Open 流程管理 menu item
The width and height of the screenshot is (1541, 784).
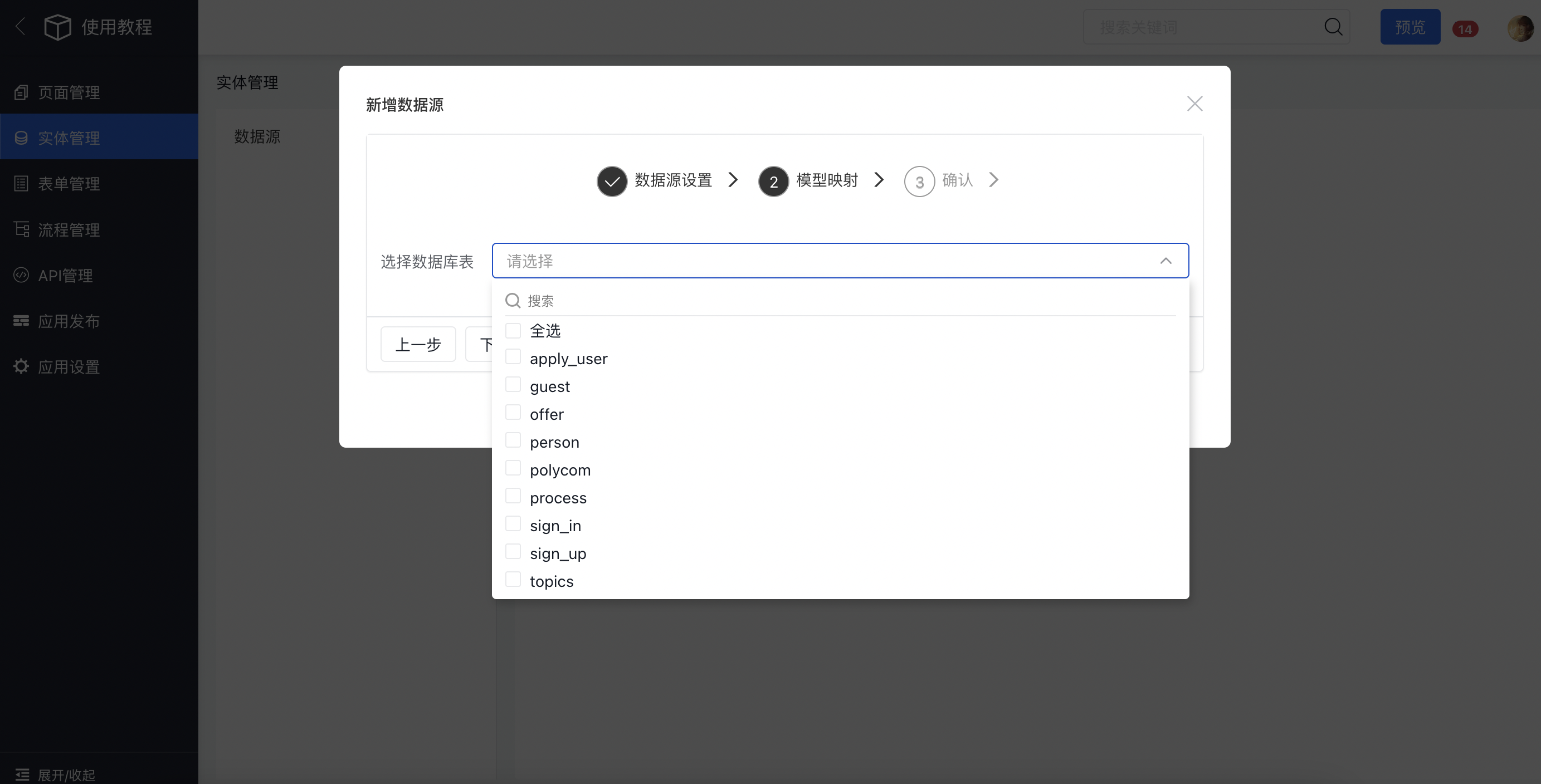pyautogui.click(x=99, y=229)
